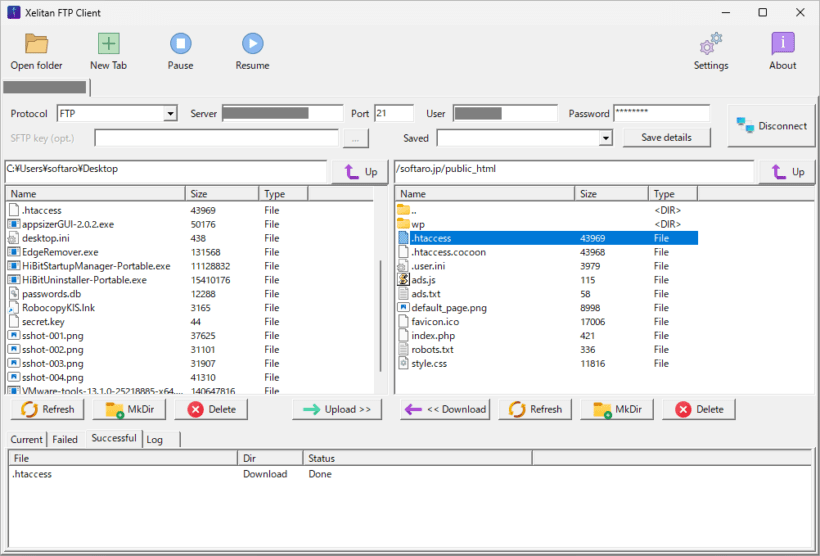Click remote Delete button
This screenshot has width=820, height=556.
(x=699, y=409)
